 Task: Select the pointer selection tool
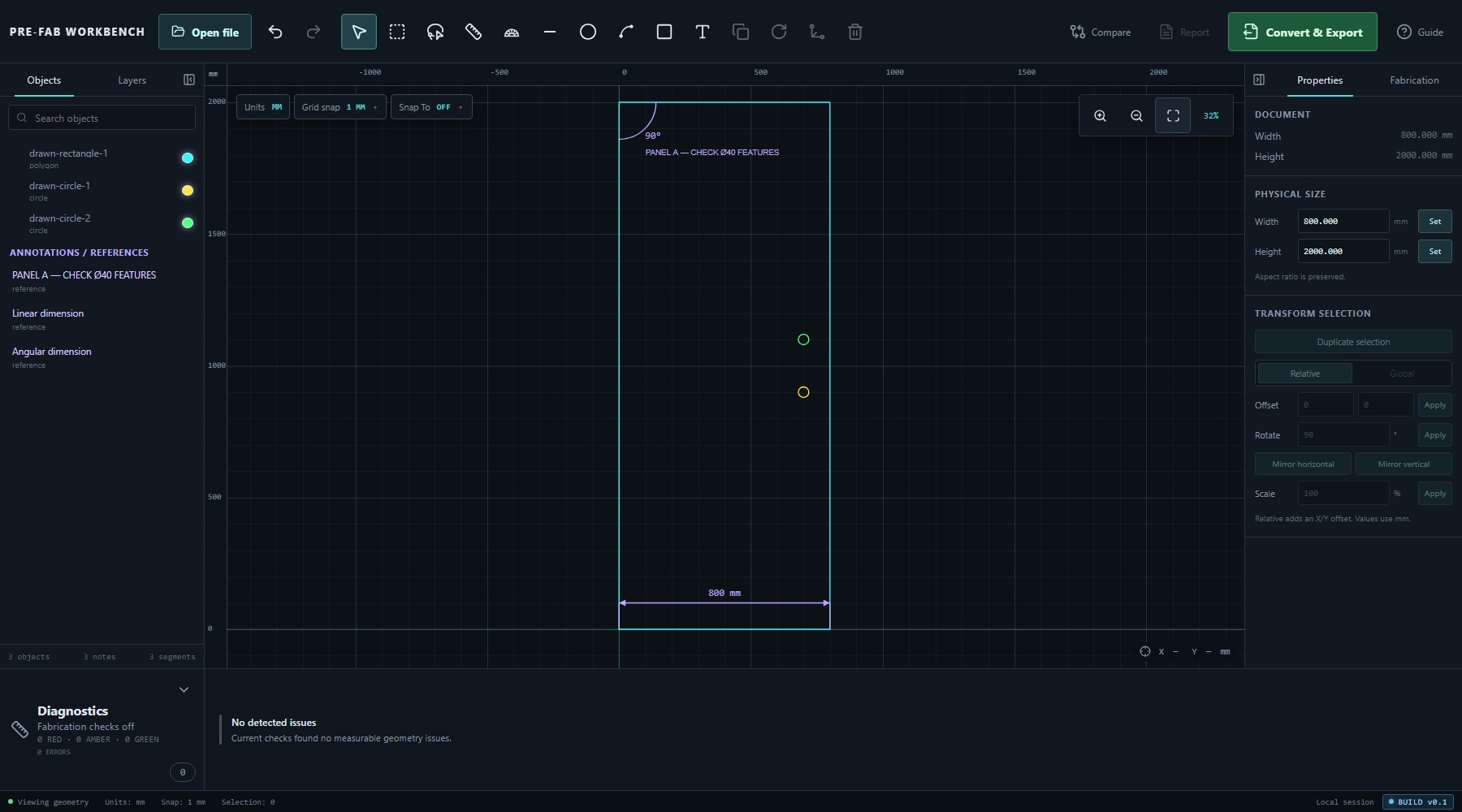[359, 32]
